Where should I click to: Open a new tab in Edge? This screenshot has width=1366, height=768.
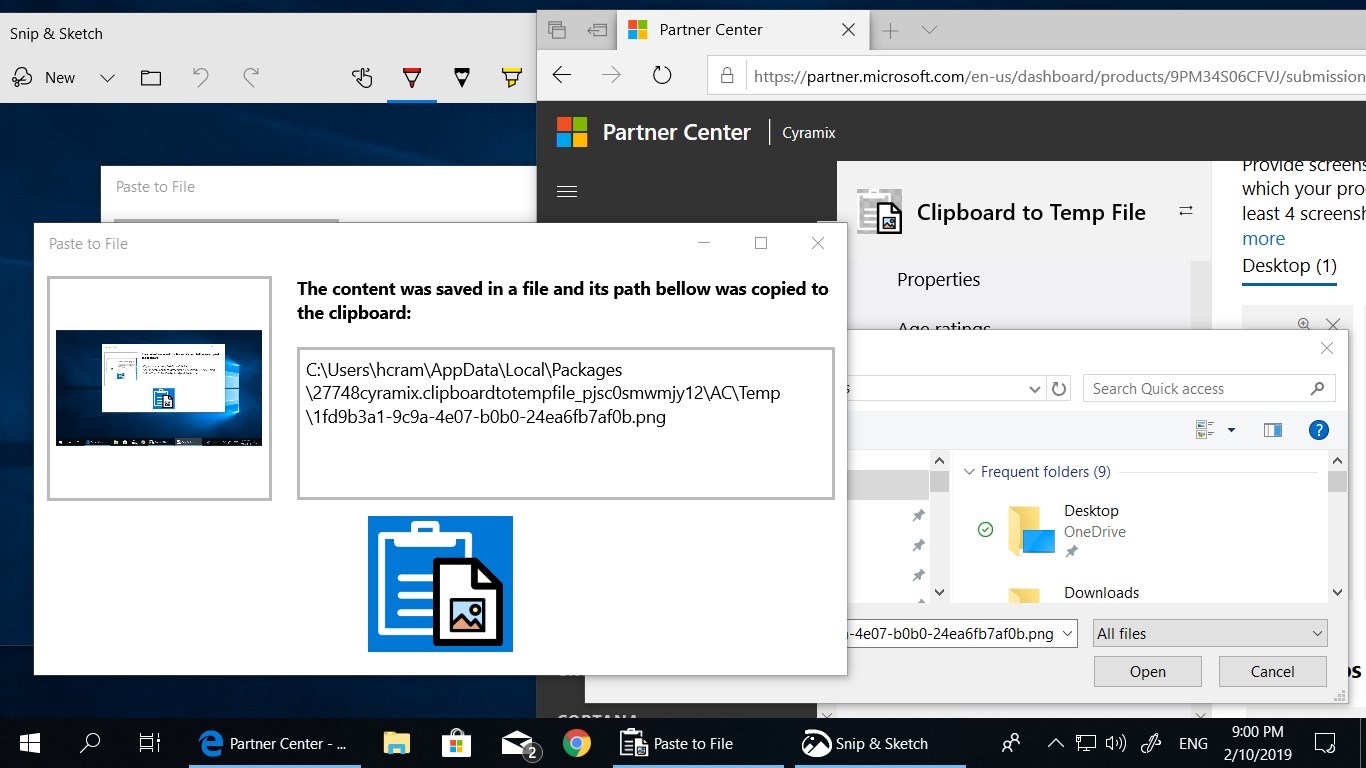tap(890, 30)
